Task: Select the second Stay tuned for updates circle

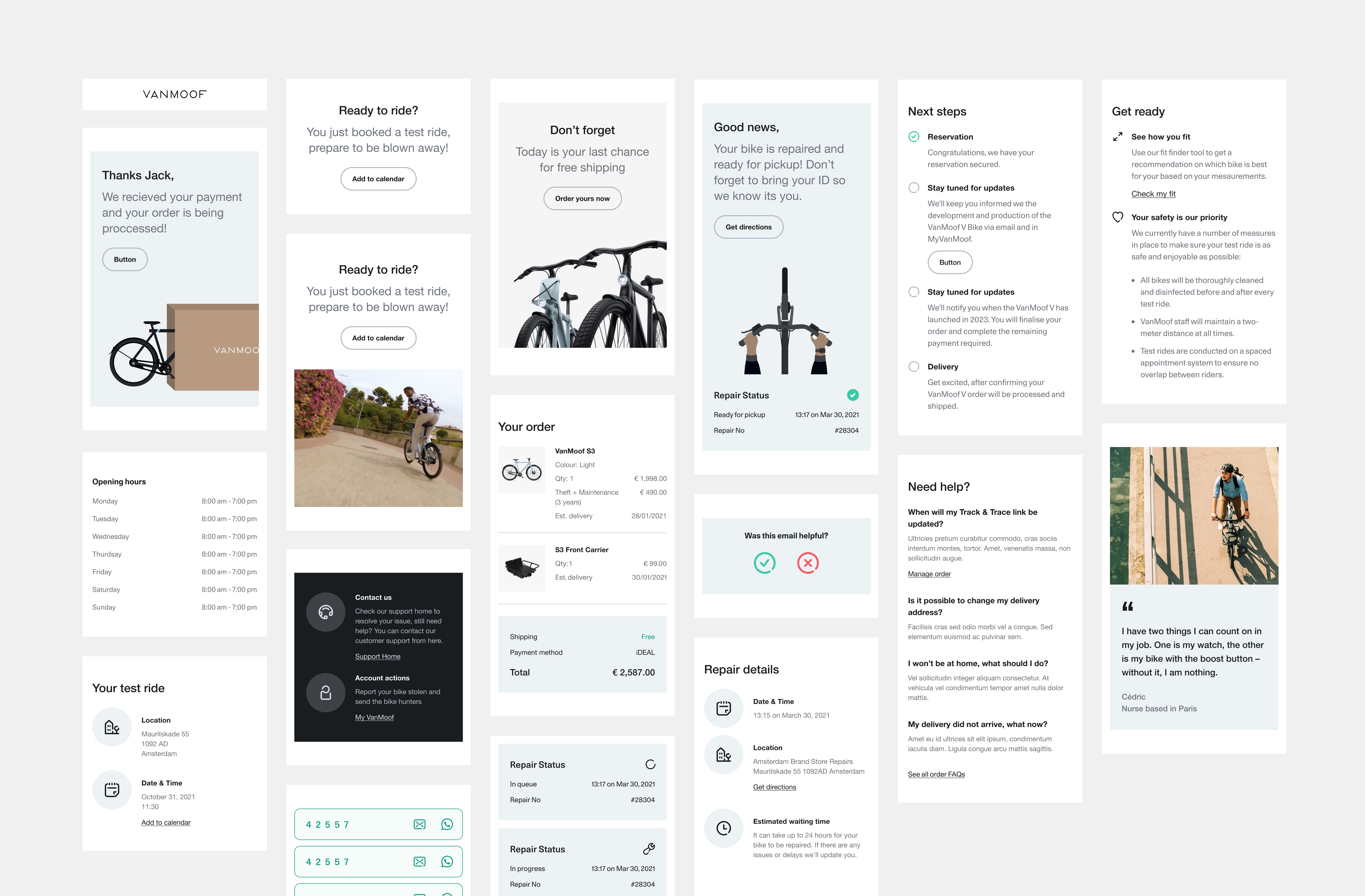Action: [914, 292]
